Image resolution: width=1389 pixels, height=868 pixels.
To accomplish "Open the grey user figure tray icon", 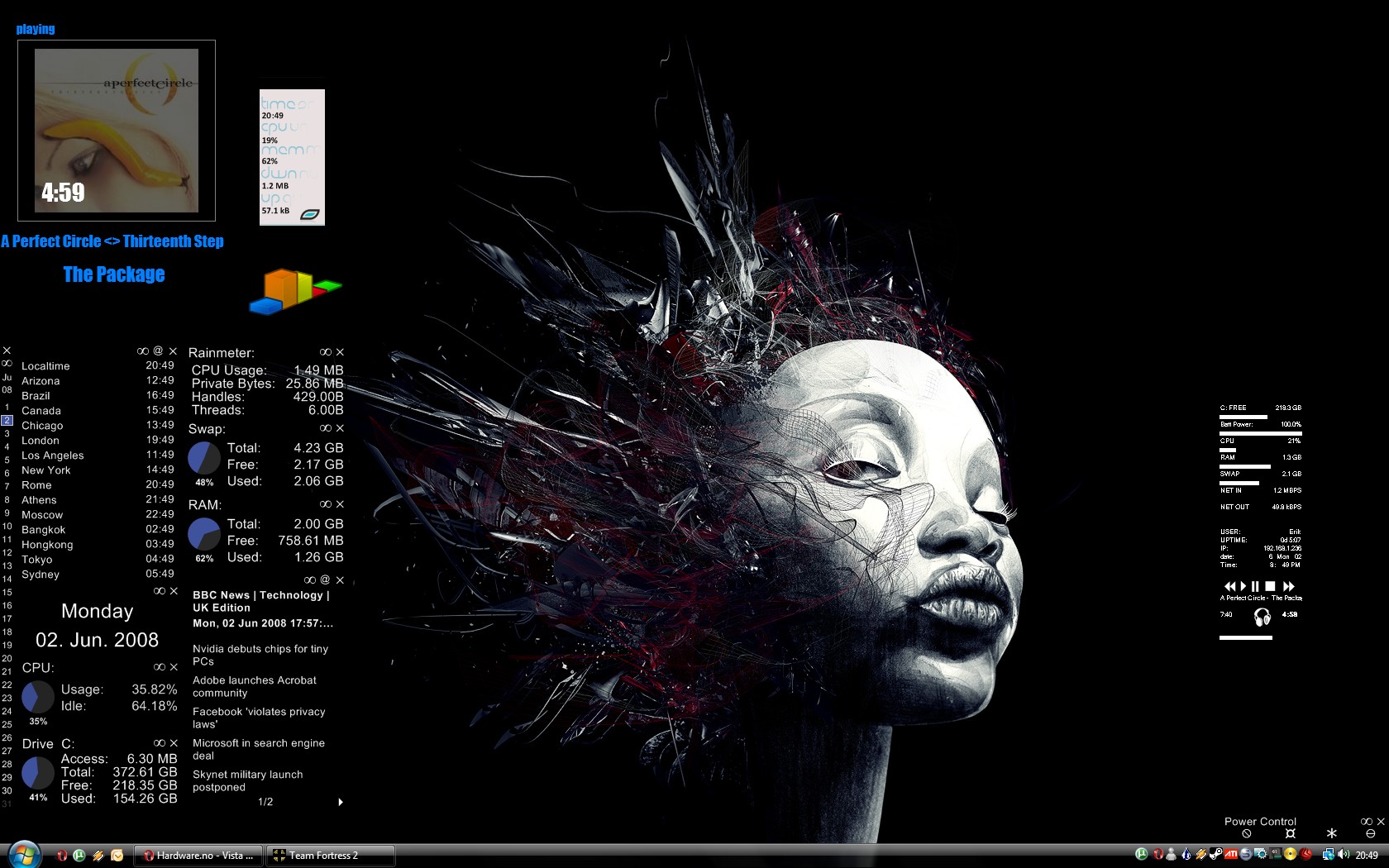I will [x=1172, y=854].
